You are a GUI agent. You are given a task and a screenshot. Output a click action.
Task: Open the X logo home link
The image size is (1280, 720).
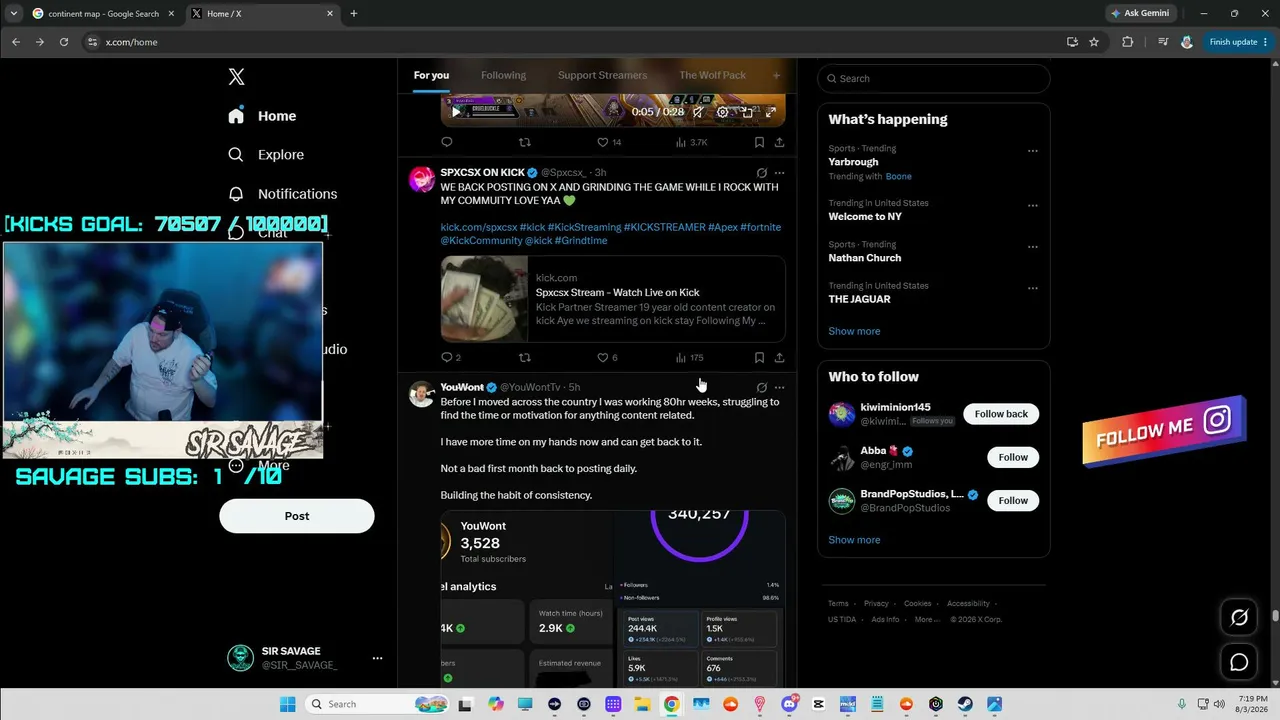[x=236, y=77]
